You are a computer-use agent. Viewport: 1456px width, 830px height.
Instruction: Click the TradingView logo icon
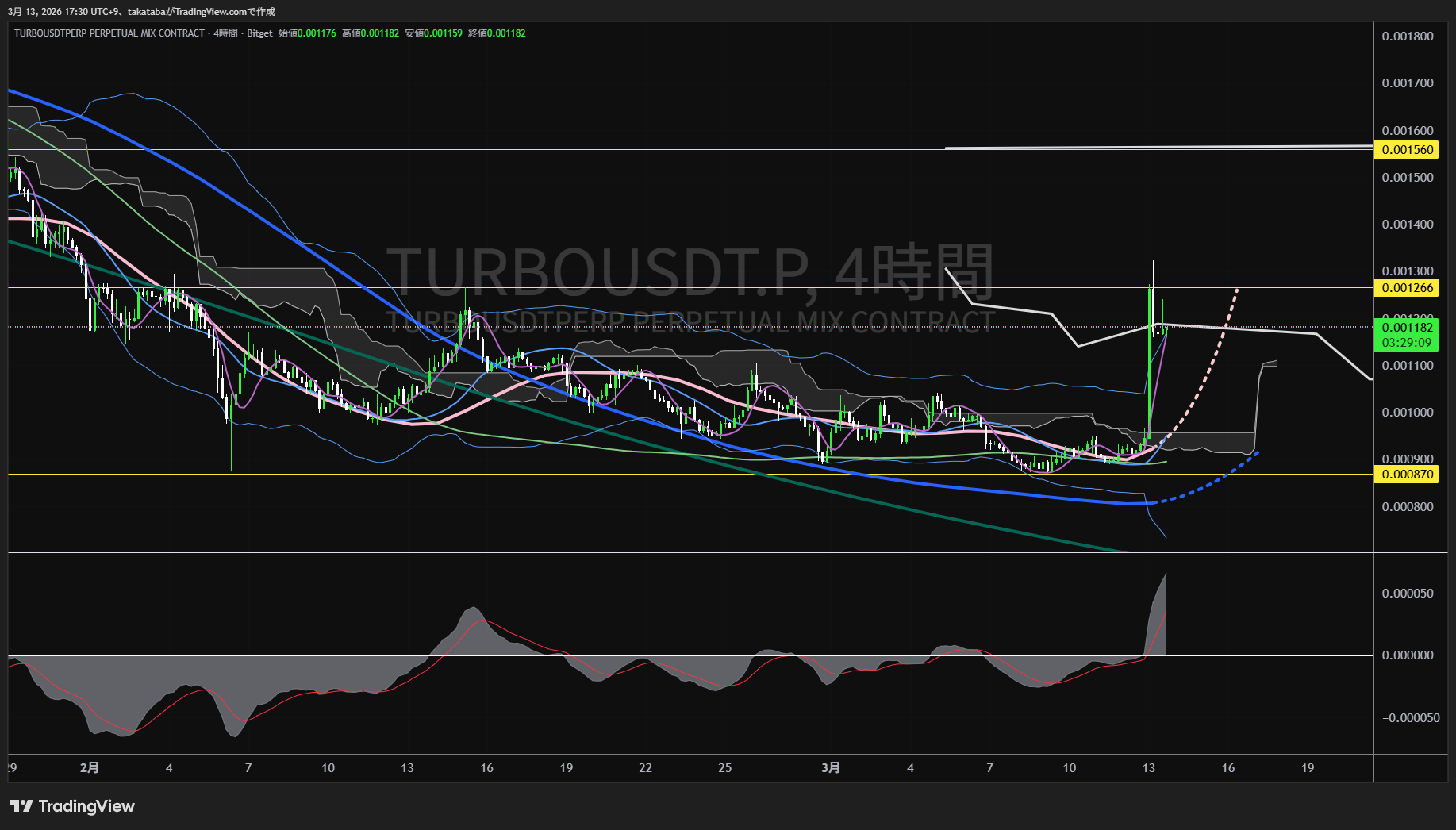(21, 806)
